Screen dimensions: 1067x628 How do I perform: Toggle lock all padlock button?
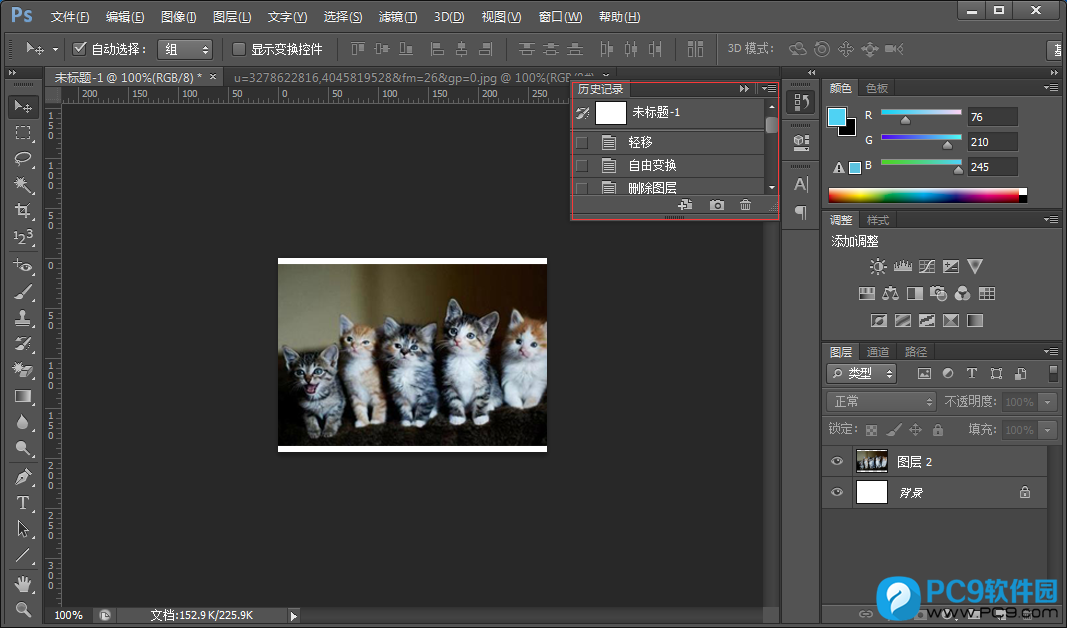pyautogui.click(x=938, y=429)
